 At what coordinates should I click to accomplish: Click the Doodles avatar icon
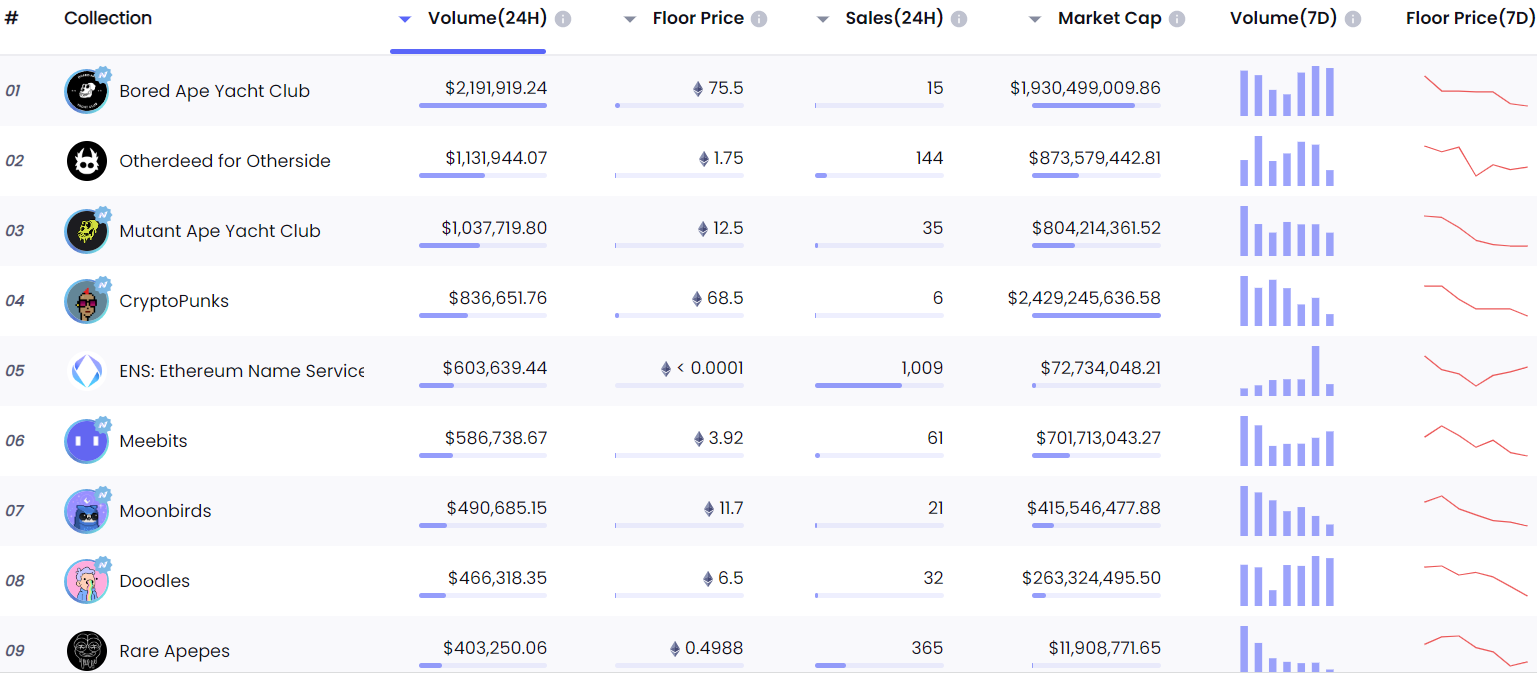87,581
